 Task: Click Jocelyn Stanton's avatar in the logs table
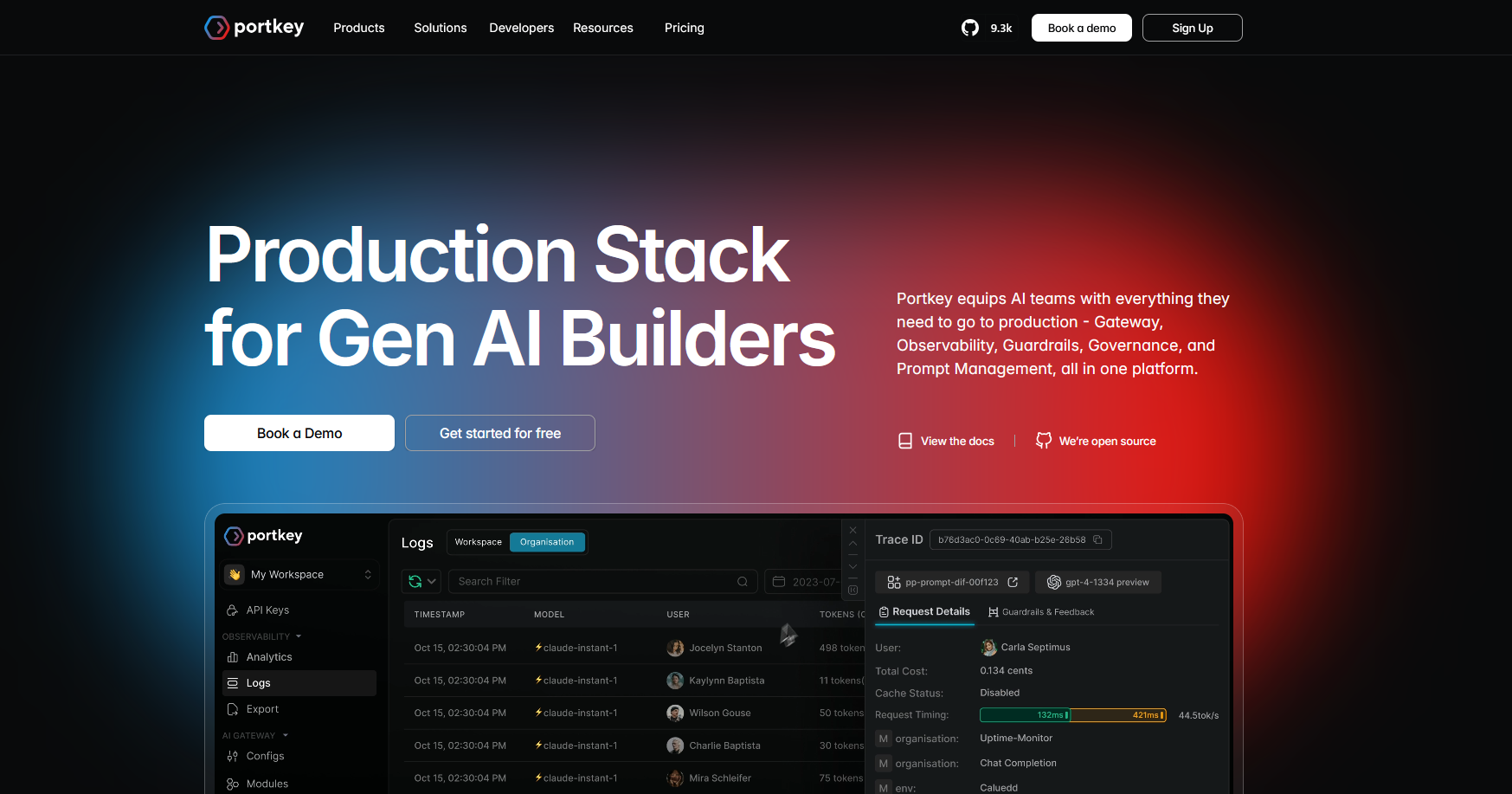[675, 648]
